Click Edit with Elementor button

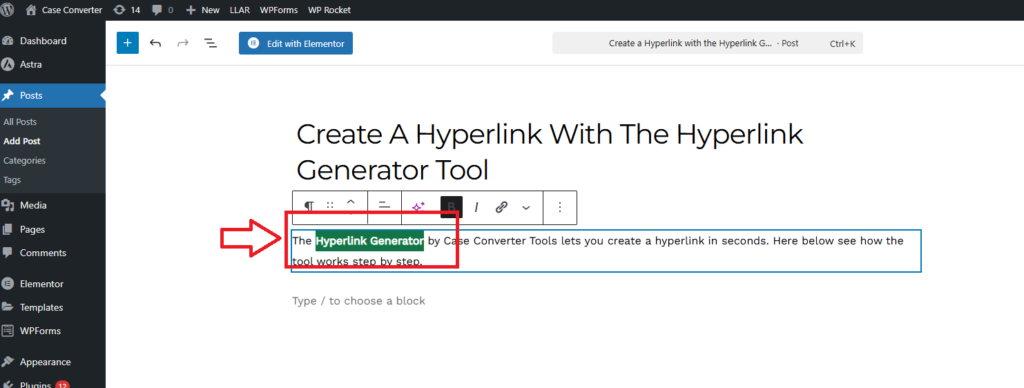coord(296,43)
